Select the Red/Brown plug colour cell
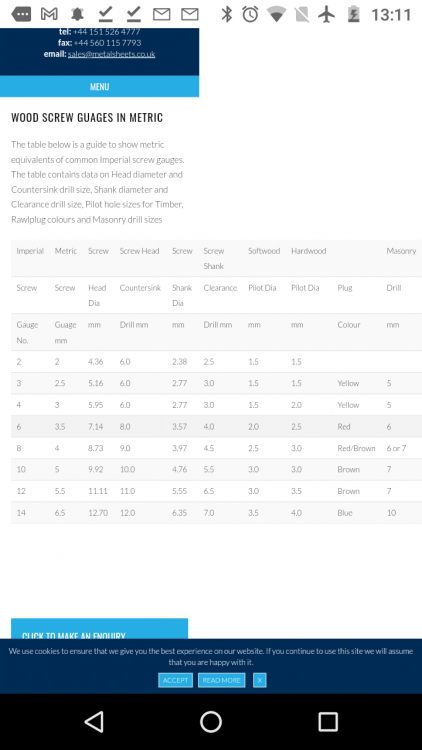The width and height of the screenshot is (422, 750). [356, 448]
